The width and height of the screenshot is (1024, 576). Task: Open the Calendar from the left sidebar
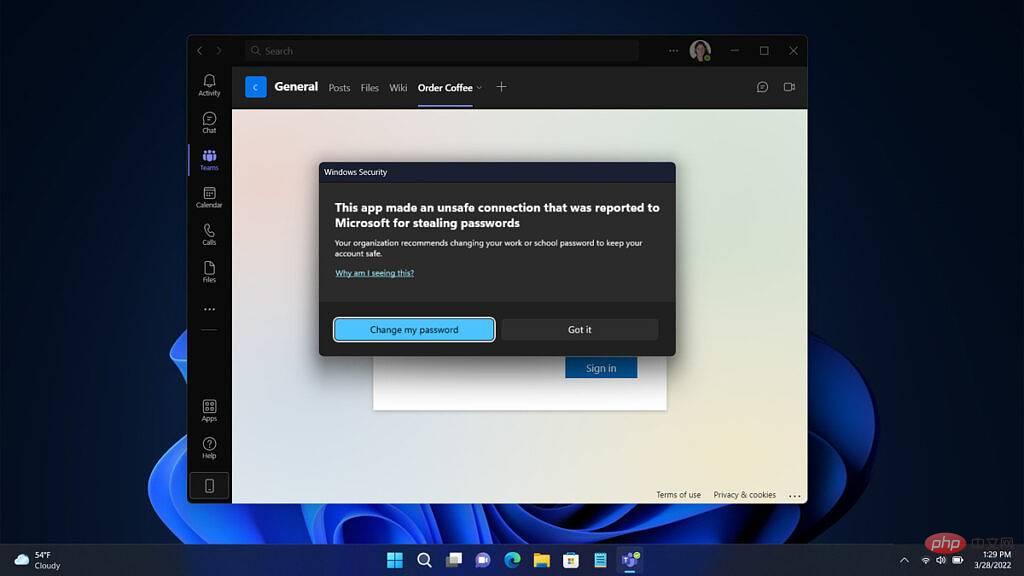(x=209, y=199)
